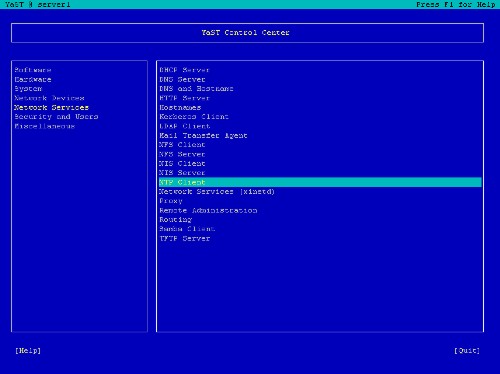Viewport: 500px width, 374px height.
Task: Choose the NIS Client module
Action: coord(182,163)
